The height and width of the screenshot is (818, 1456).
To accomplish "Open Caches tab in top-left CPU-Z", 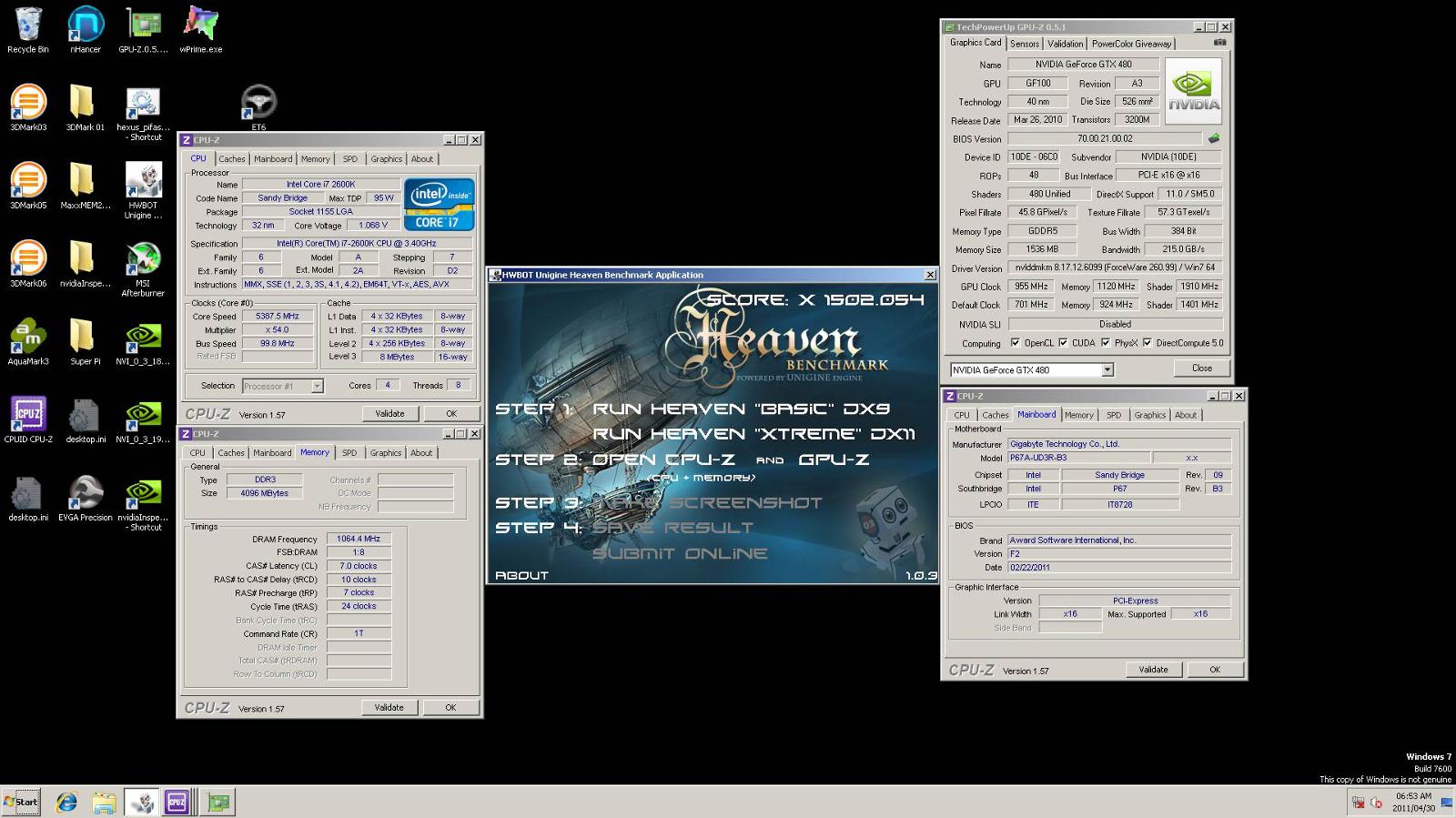I will (231, 159).
